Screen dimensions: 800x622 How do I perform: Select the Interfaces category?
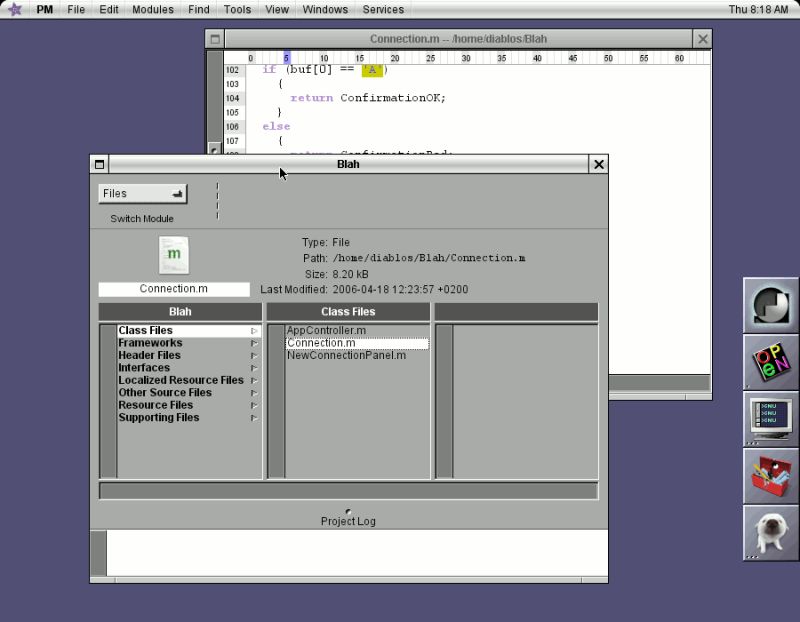click(x=143, y=367)
